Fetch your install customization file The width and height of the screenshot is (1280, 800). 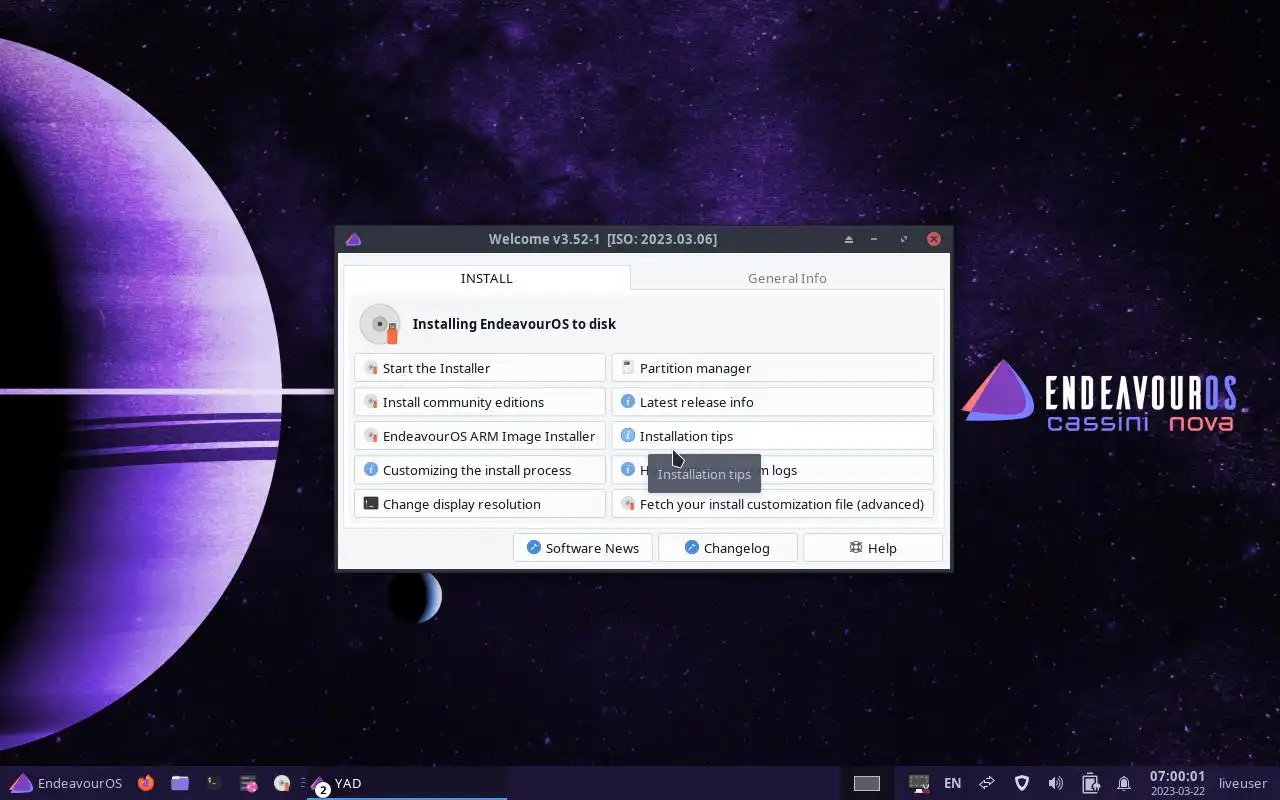coord(772,504)
